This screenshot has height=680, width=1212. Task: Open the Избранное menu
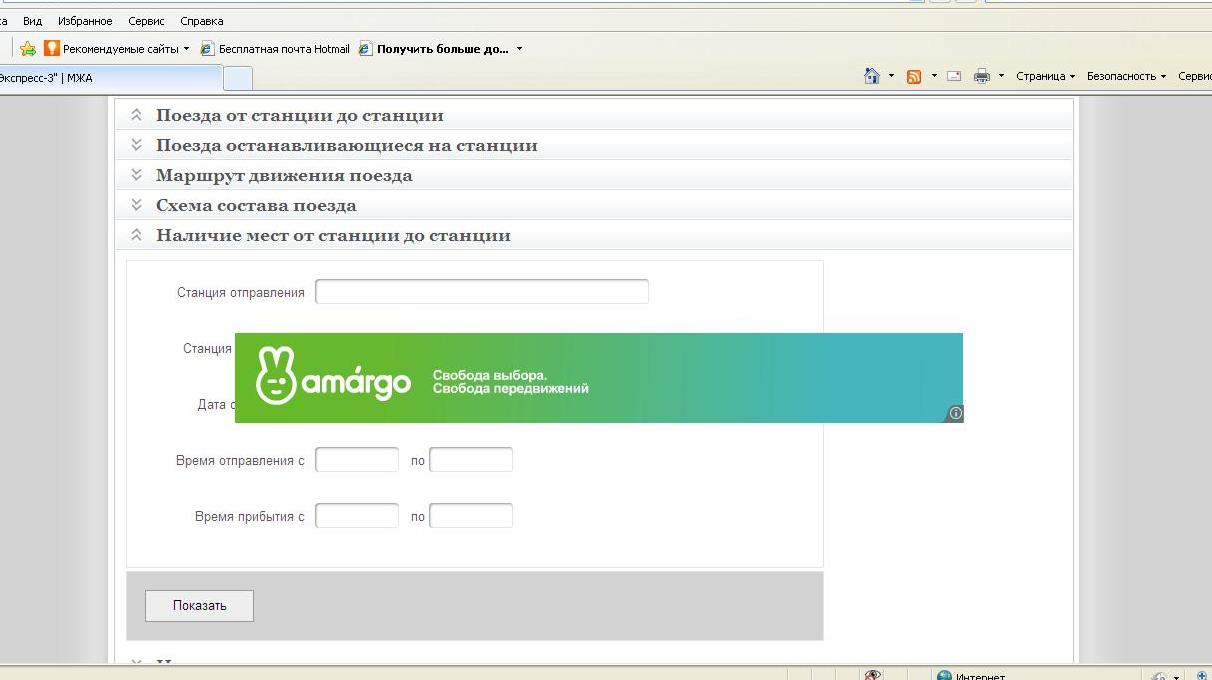[85, 21]
